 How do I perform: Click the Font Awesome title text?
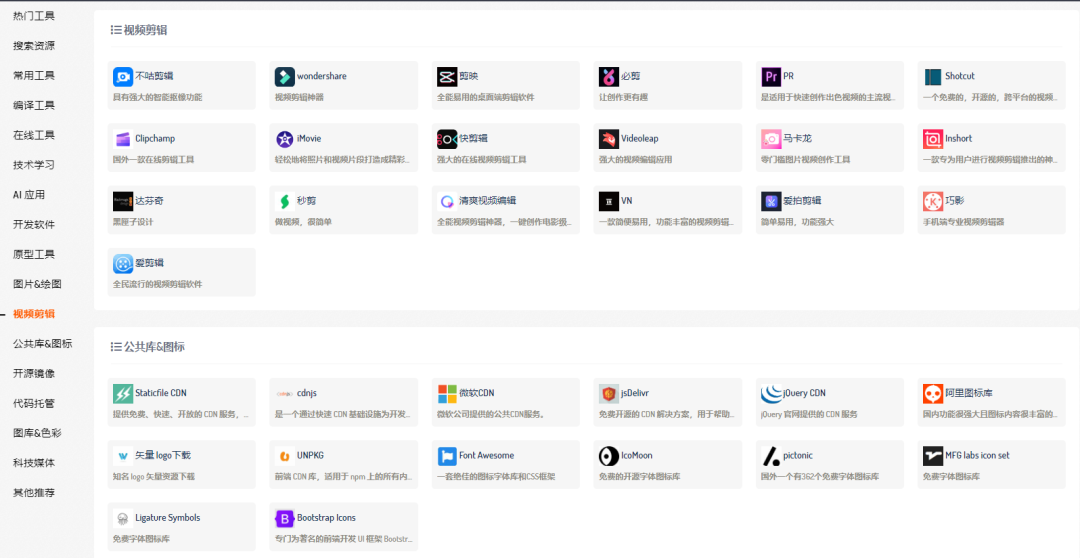point(486,455)
